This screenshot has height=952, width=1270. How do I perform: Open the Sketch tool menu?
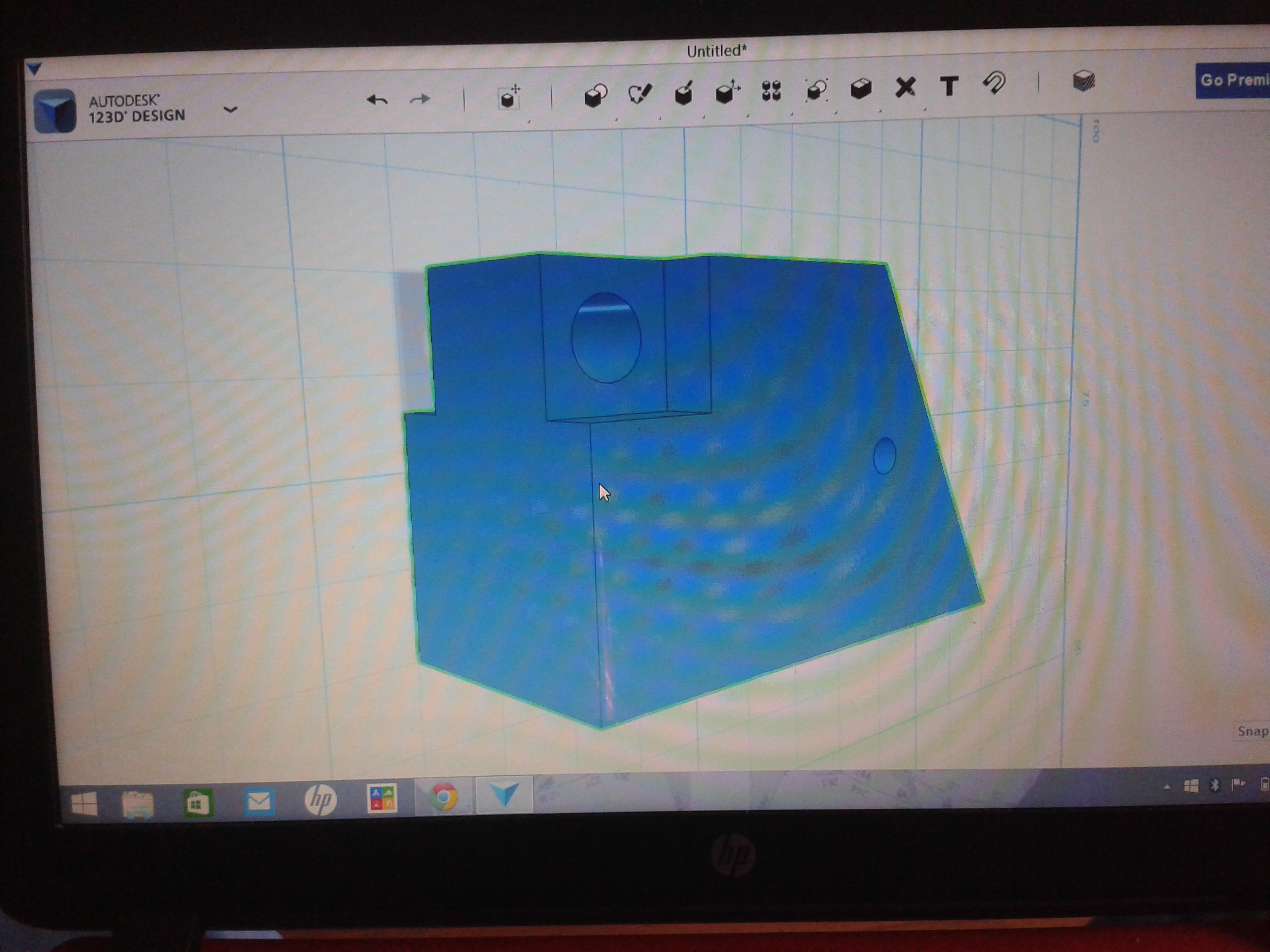[x=639, y=94]
